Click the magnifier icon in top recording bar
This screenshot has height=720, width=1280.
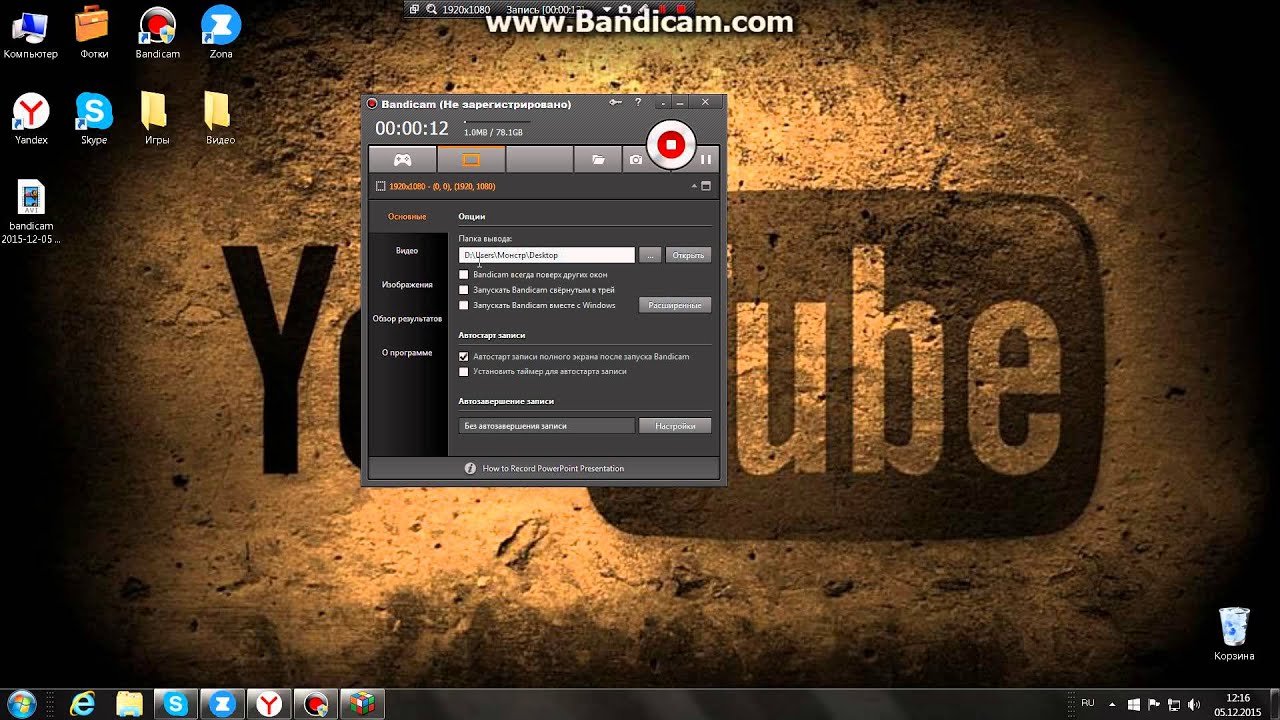point(432,9)
